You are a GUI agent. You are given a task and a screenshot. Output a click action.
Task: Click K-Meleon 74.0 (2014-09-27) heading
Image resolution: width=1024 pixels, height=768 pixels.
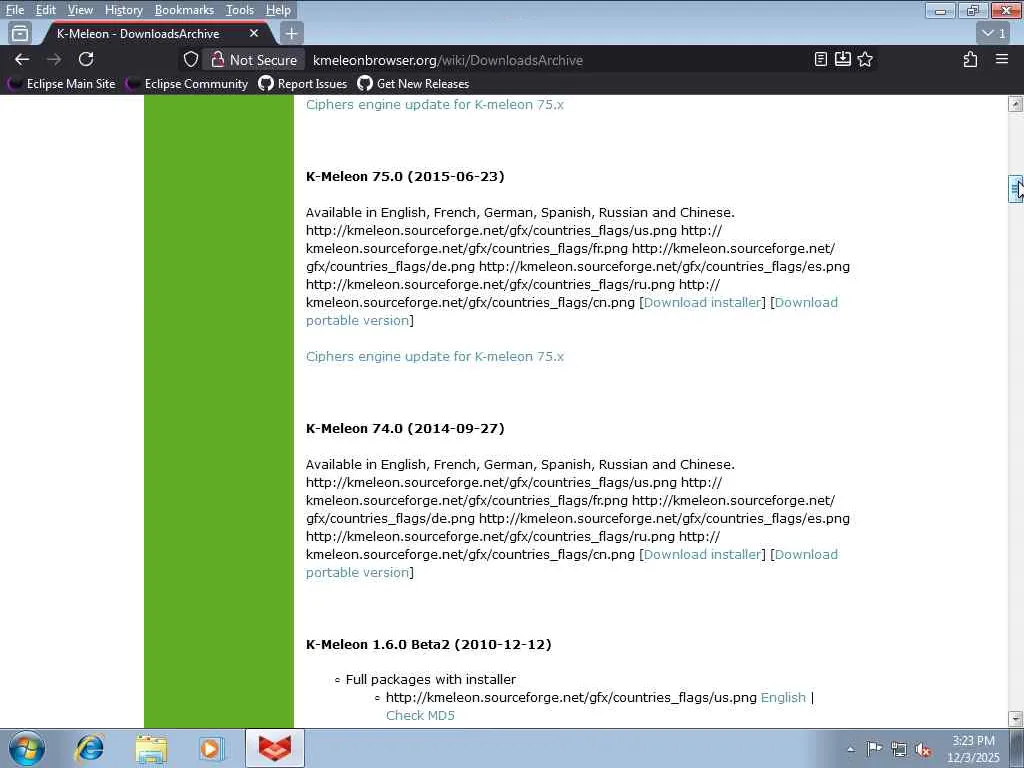(x=405, y=428)
